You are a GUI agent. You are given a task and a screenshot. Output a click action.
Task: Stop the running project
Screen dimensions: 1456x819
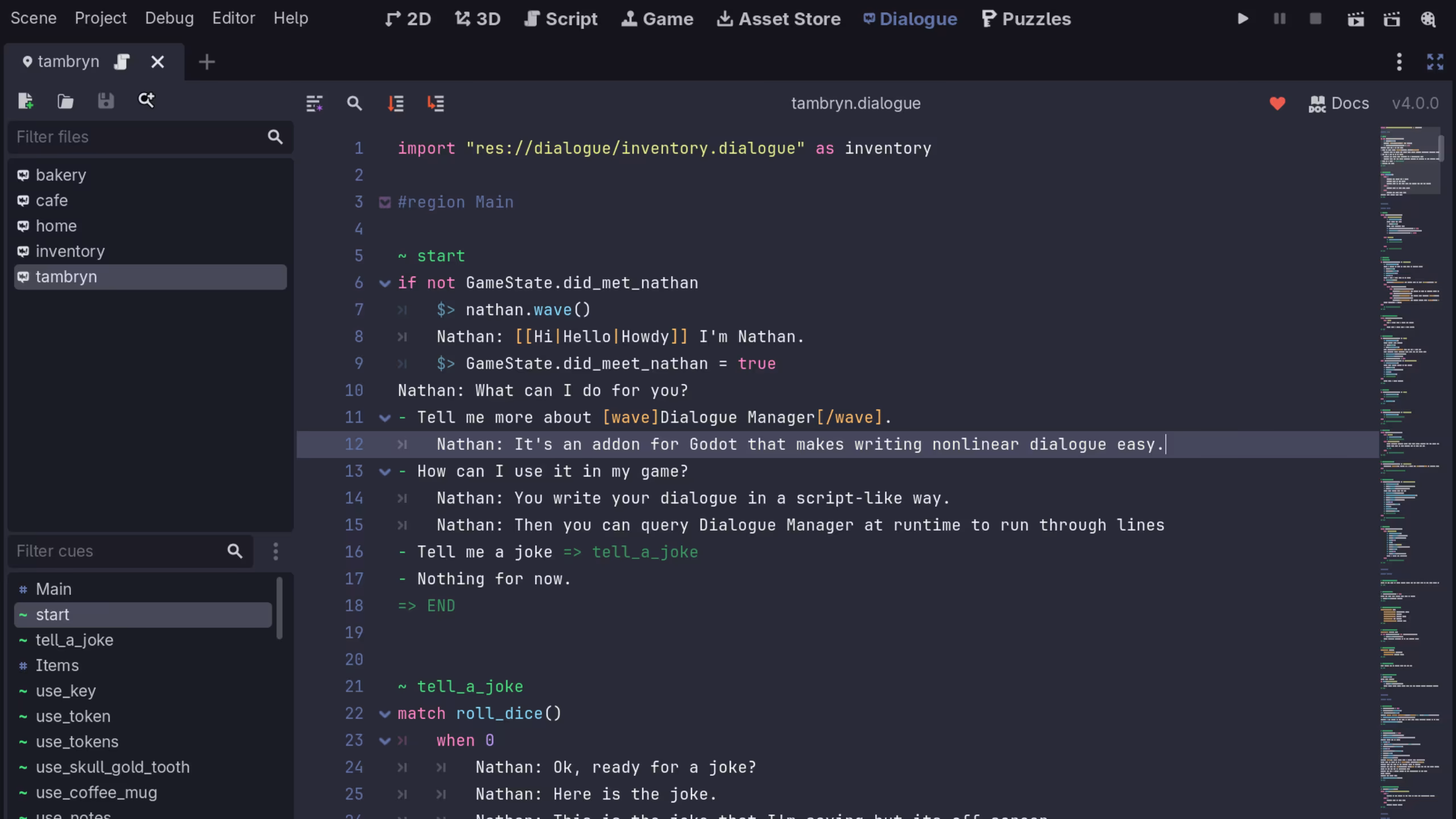click(1316, 19)
